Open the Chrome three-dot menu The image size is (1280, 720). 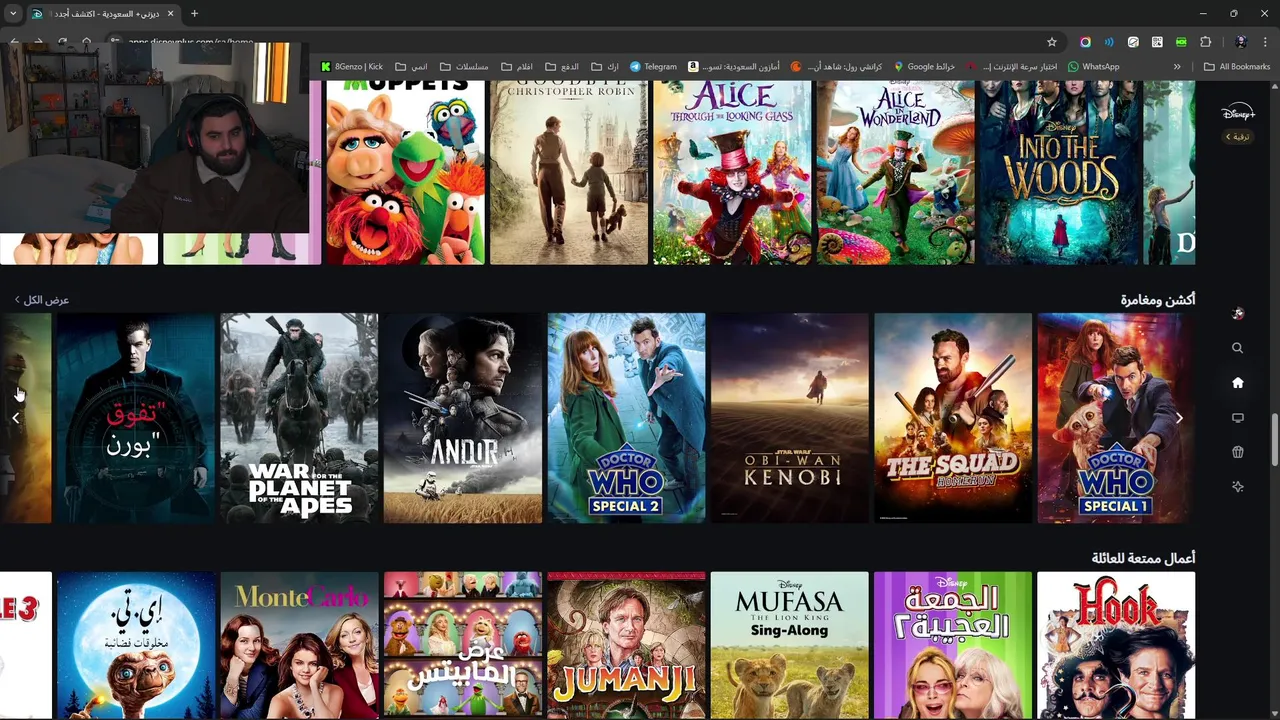click(x=1265, y=42)
